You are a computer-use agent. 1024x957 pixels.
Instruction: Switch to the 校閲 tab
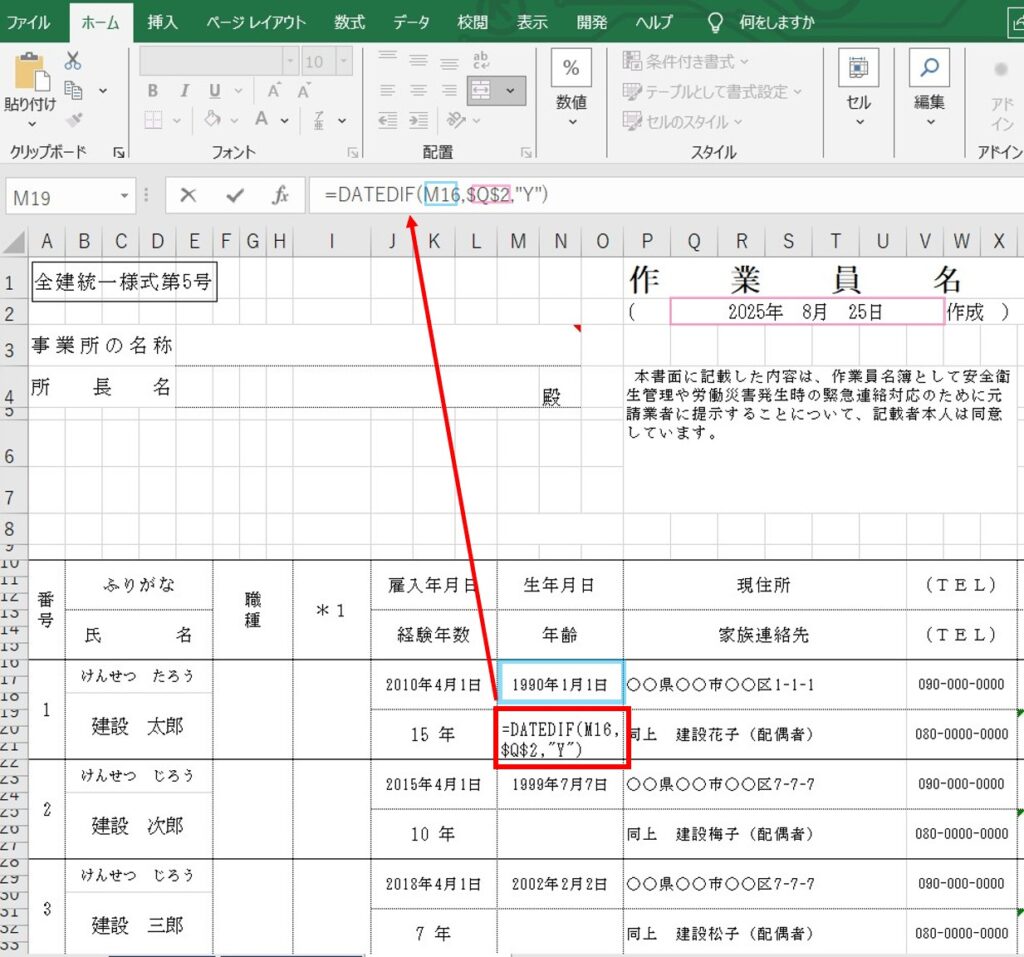tap(473, 22)
